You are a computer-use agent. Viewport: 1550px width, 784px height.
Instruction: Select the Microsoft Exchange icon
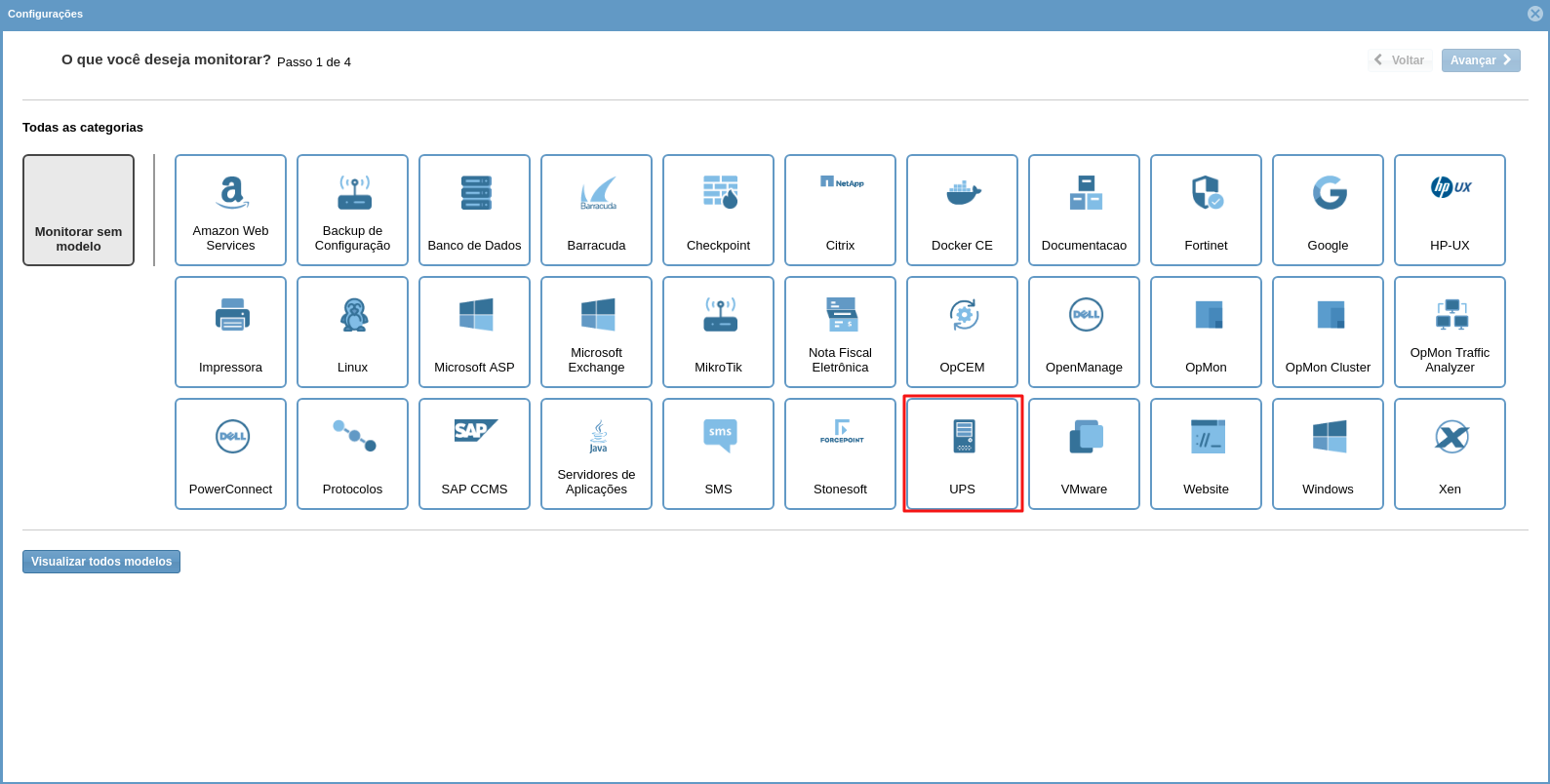tap(598, 315)
